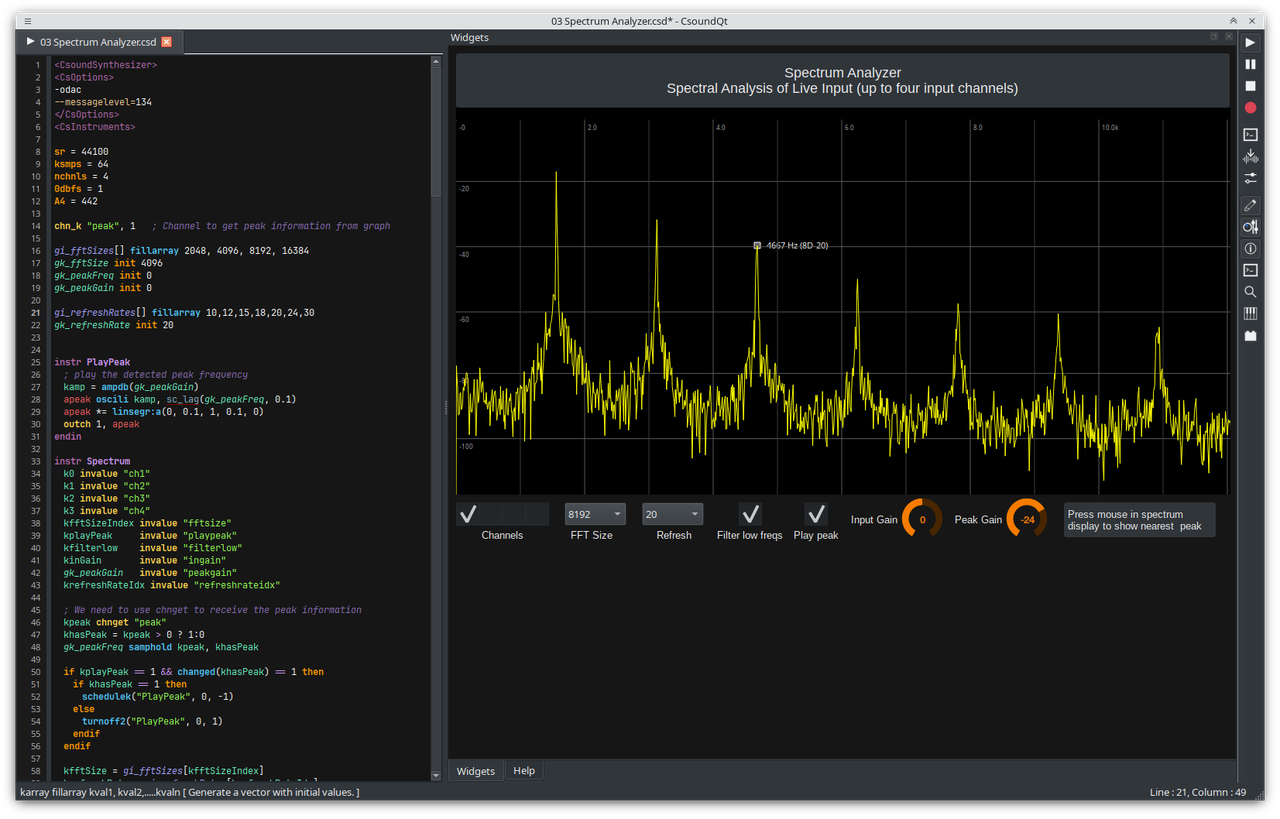This screenshot has height=819, width=1280.
Task: Close the 03 Spectrum Analyzer.csd tab
Action: coord(167,42)
